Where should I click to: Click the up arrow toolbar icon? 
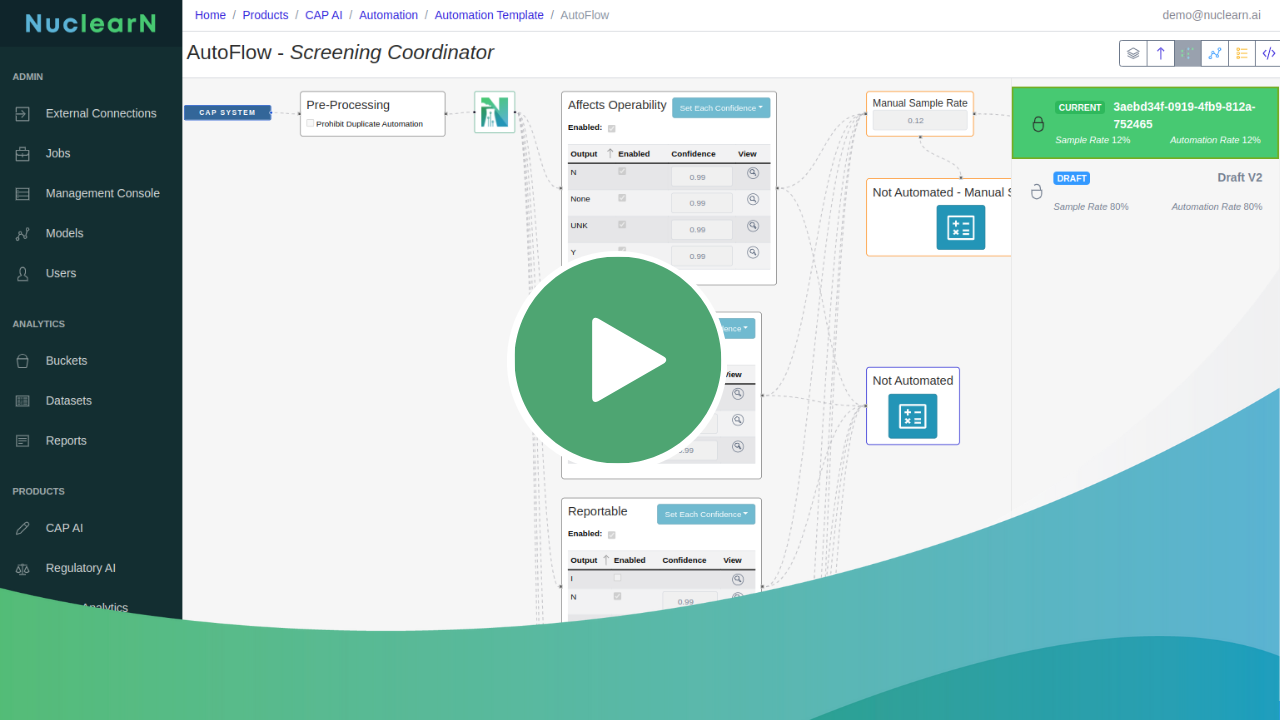tap(1161, 54)
